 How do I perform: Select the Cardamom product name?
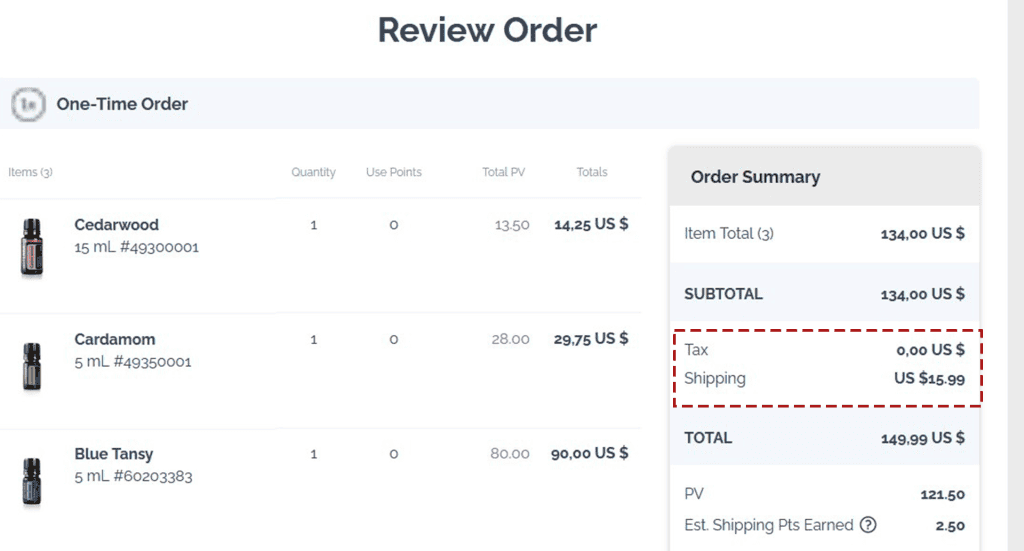[x=115, y=339]
